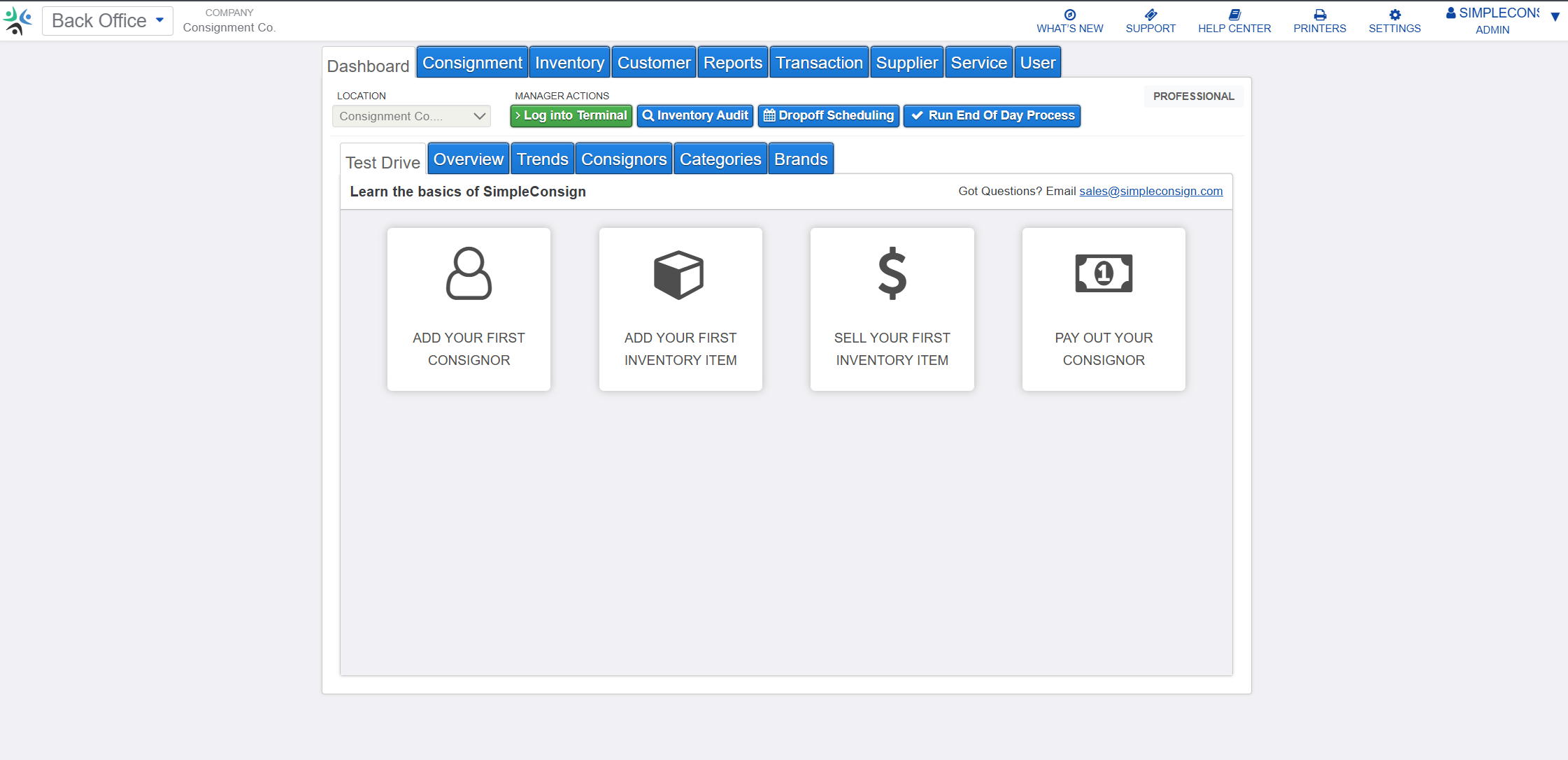Click the dollar sign sell item icon
Image resolution: width=1568 pixels, height=760 pixels.
pos(892,273)
